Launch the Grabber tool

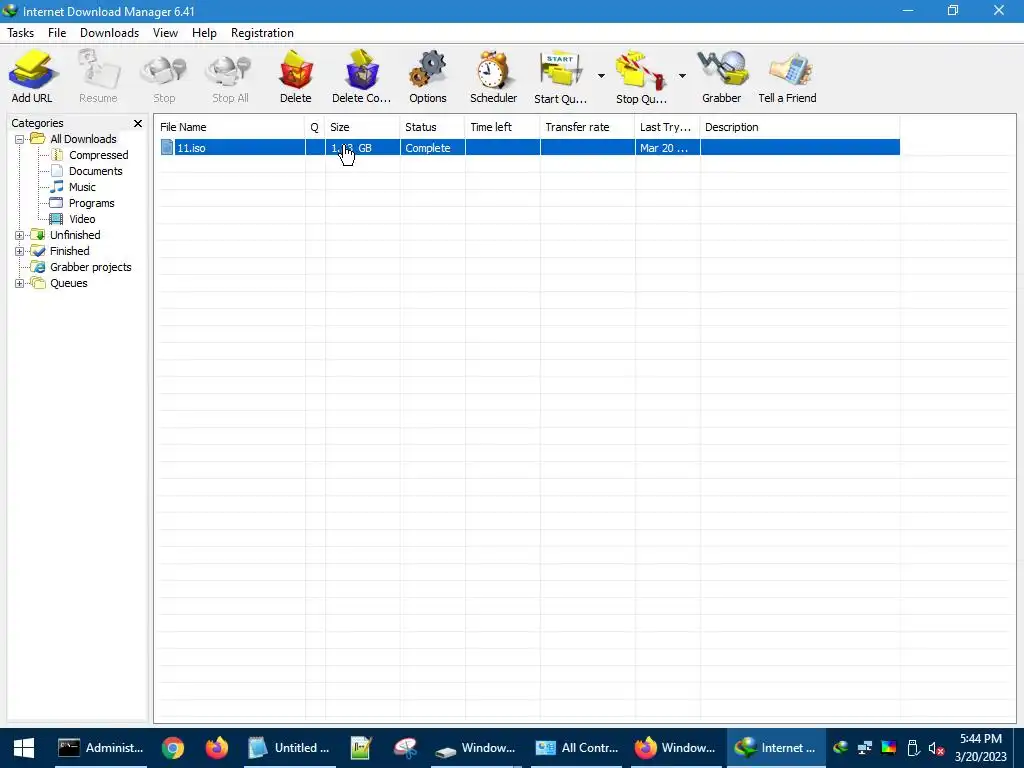pos(722,76)
